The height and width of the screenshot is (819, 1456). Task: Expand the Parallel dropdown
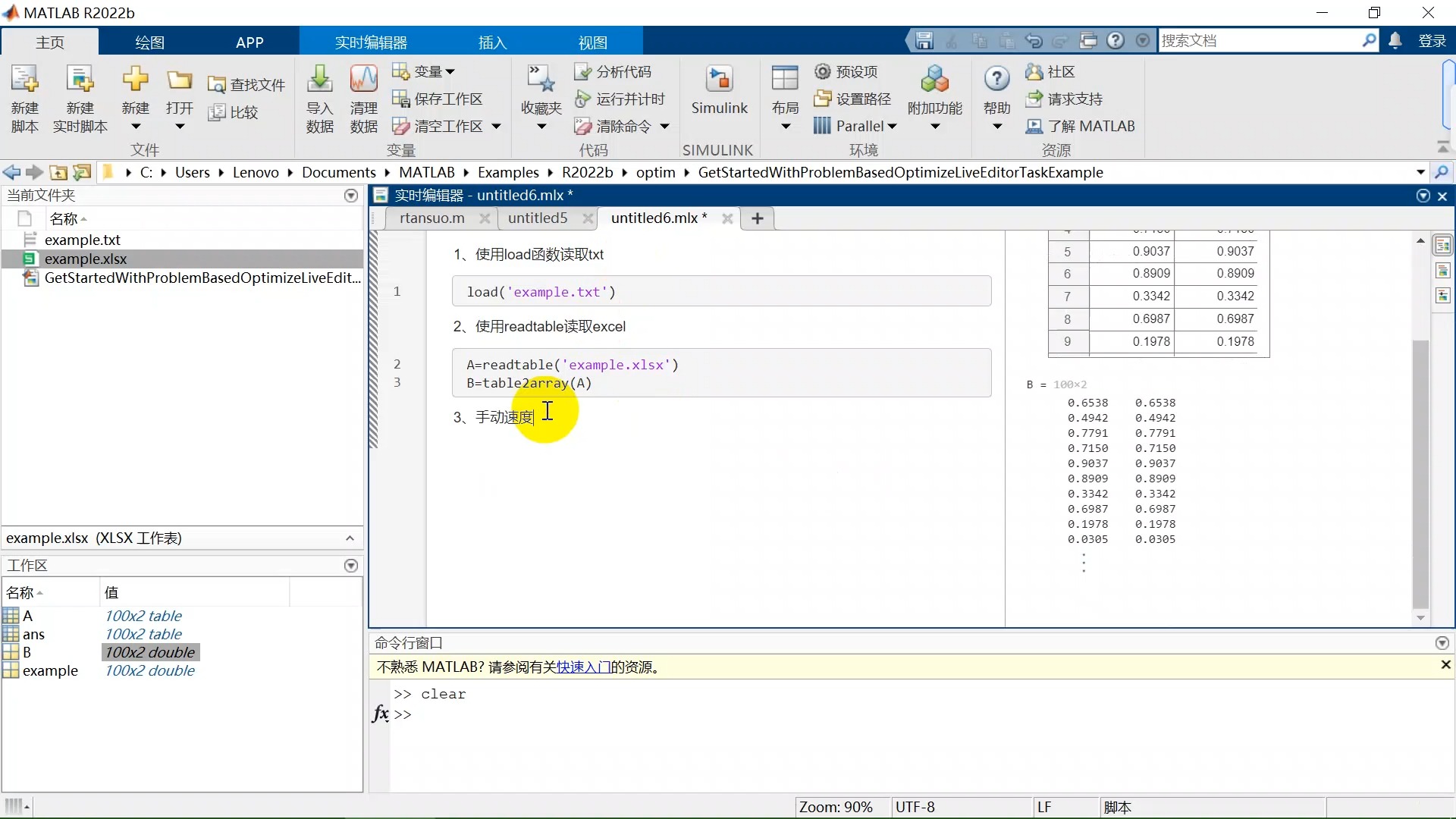click(892, 127)
